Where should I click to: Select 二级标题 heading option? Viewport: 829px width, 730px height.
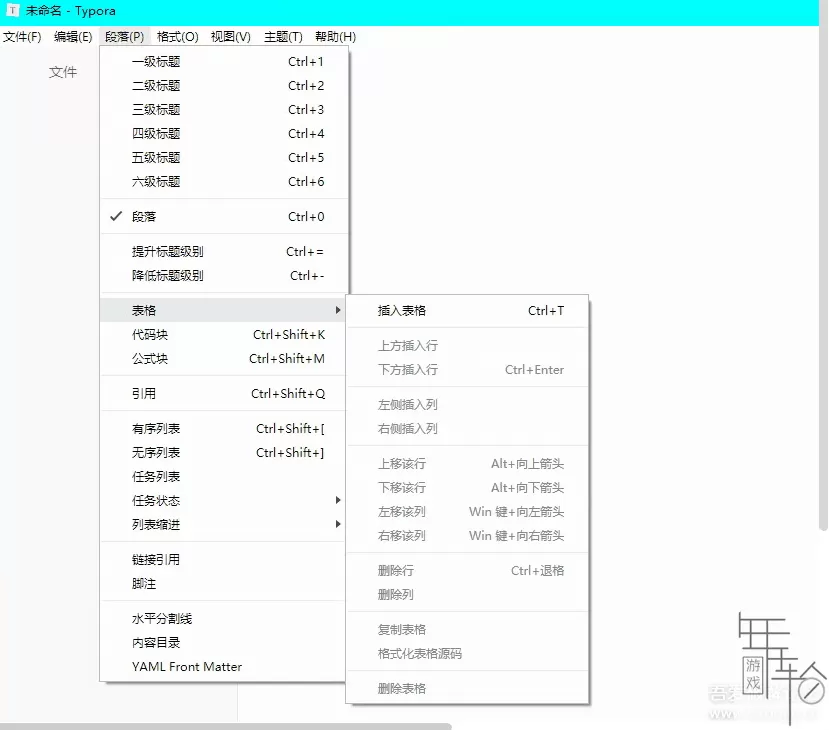coord(224,86)
